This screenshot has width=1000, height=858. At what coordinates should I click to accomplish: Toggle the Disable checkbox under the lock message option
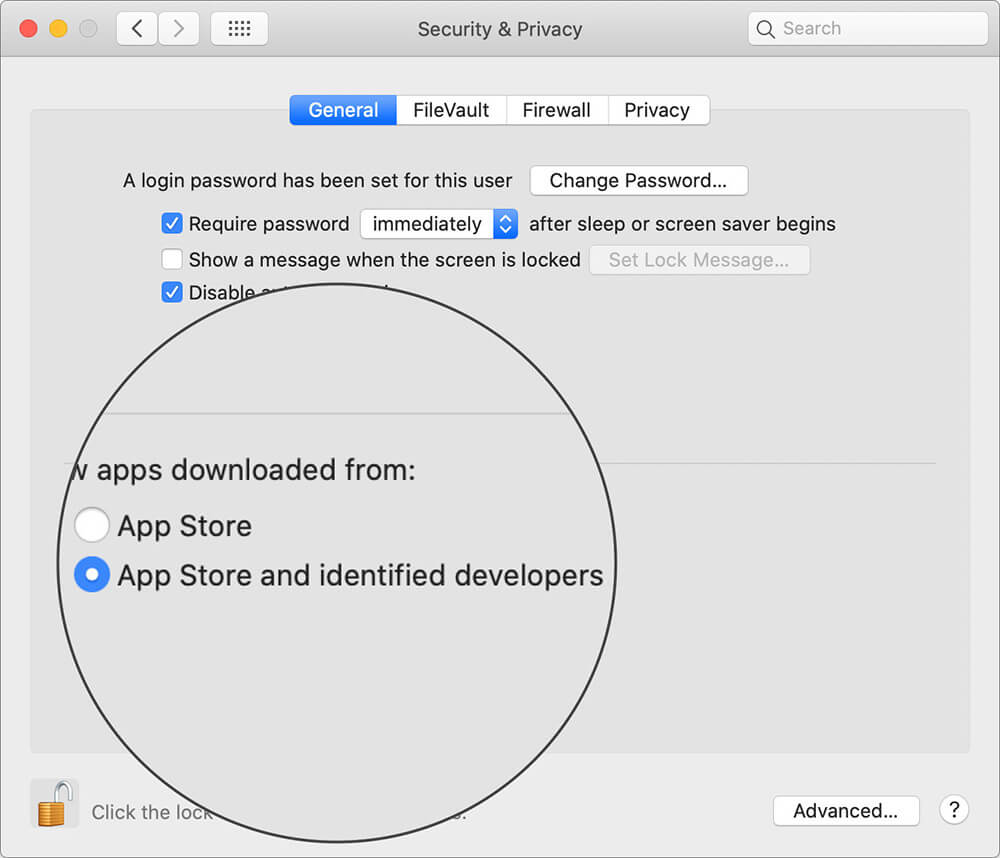[x=172, y=293]
